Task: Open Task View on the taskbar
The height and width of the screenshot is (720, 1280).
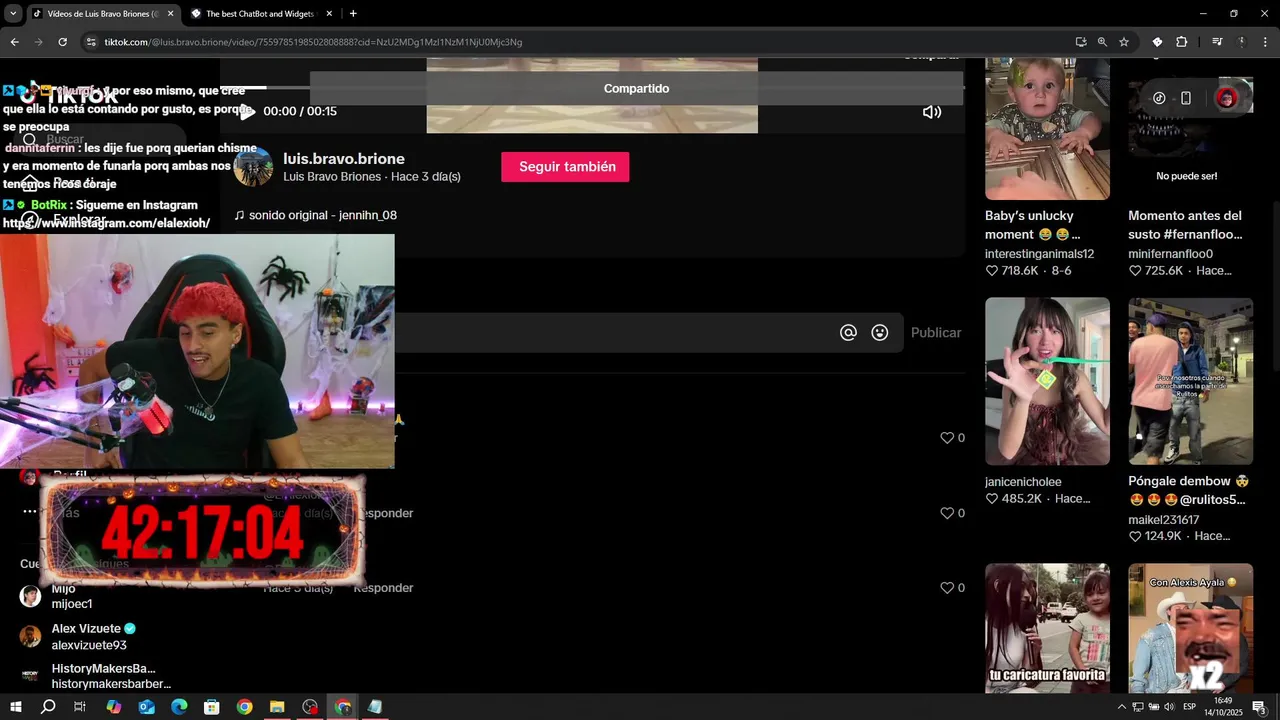Action: tap(80, 707)
